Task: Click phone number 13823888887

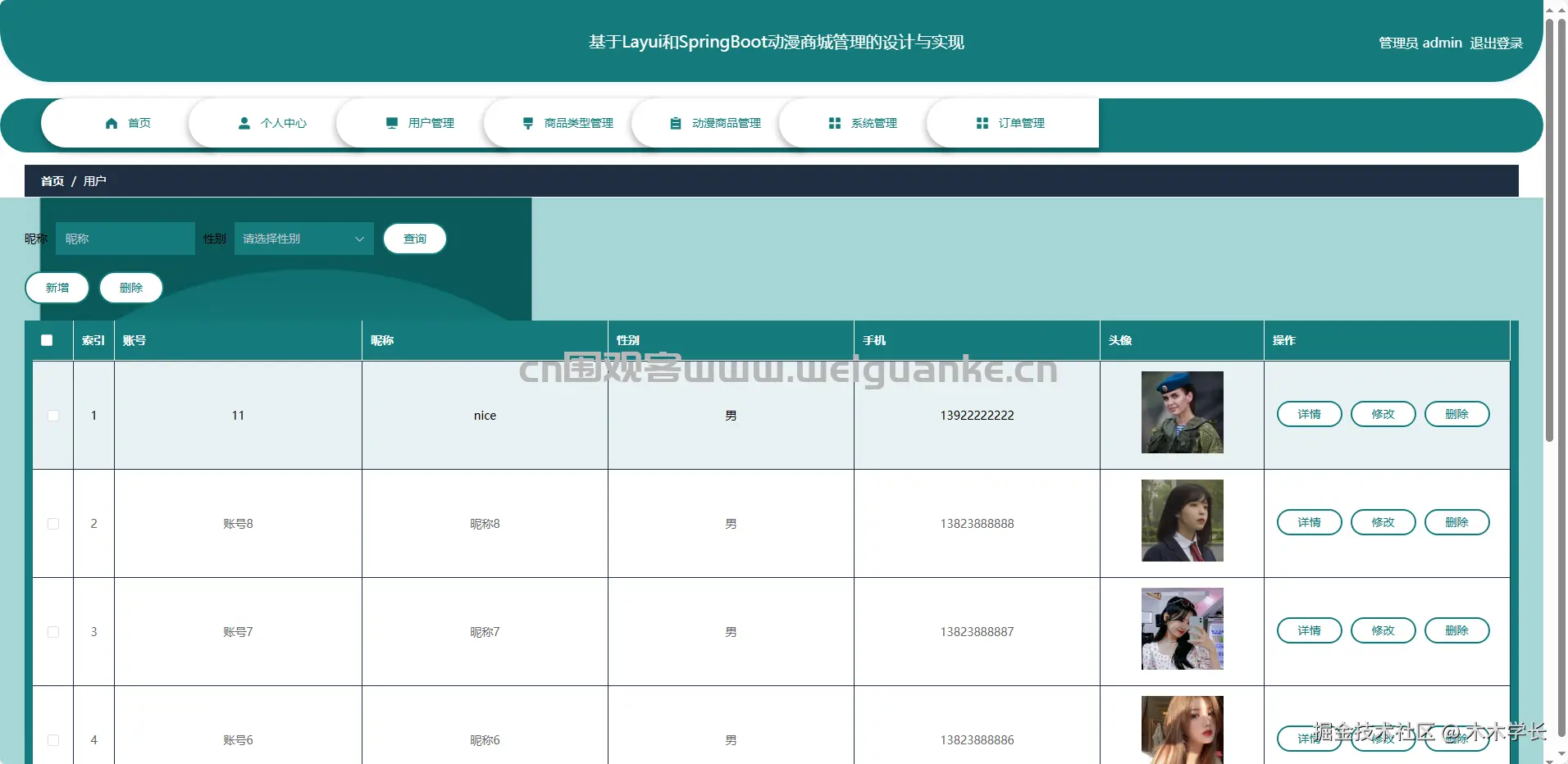Action: pyautogui.click(x=977, y=632)
